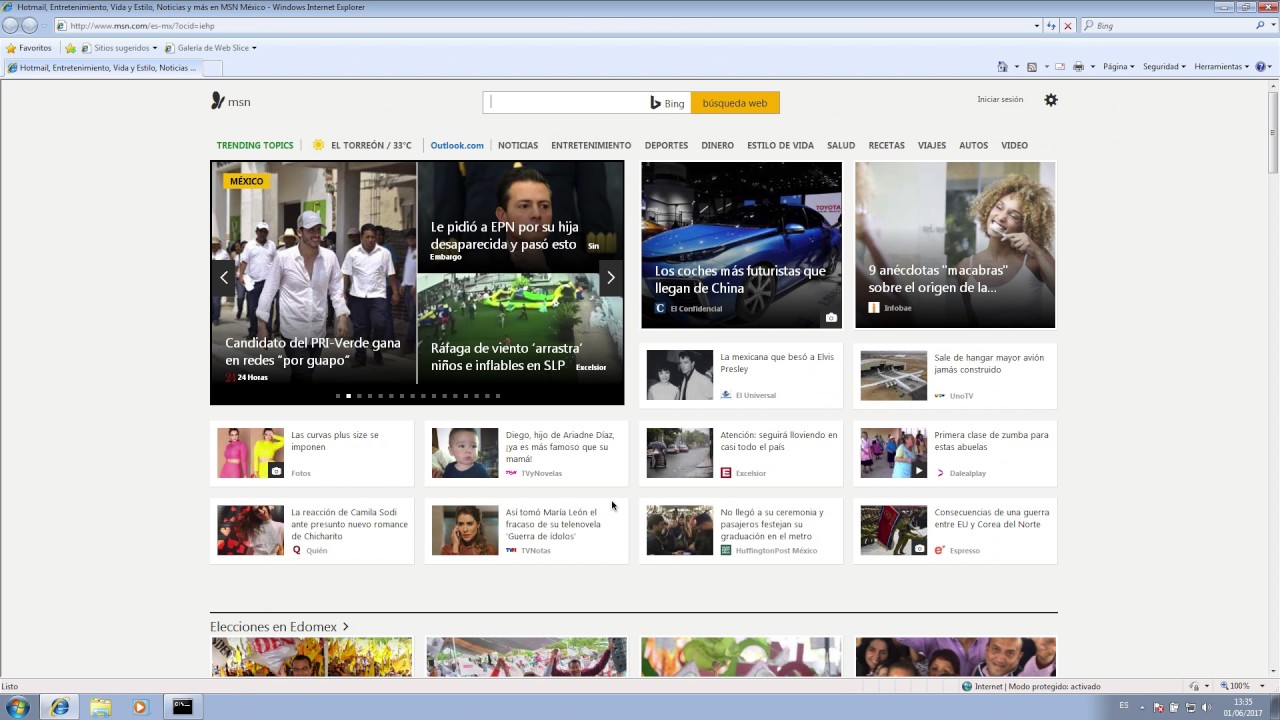This screenshot has height=720, width=1280.
Task: Open Toyota futuristic cars article thumbnail
Action: pyautogui.click(x=741, y=244)
